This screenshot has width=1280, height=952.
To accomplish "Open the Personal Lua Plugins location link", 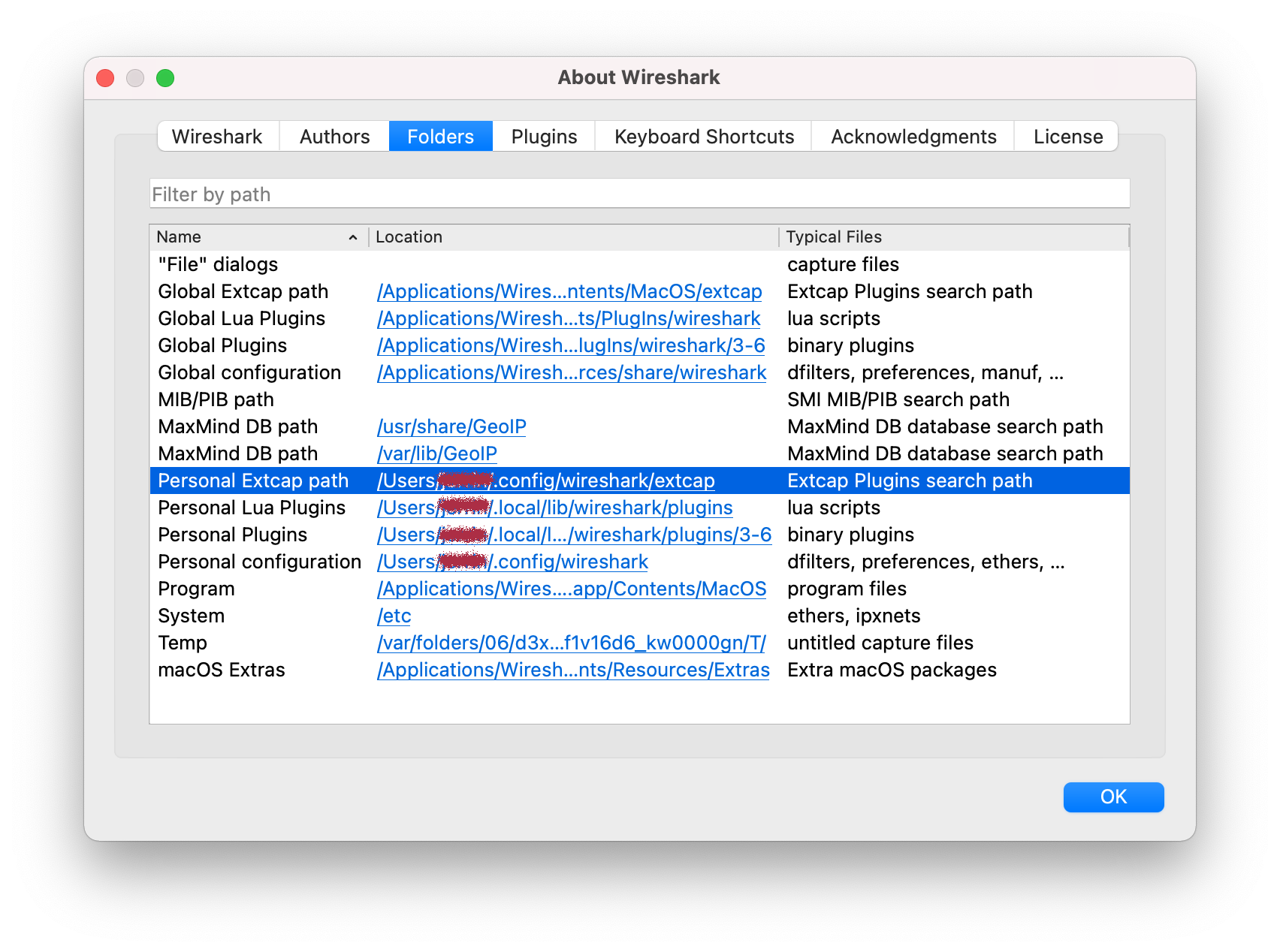I will coord(555,508).
